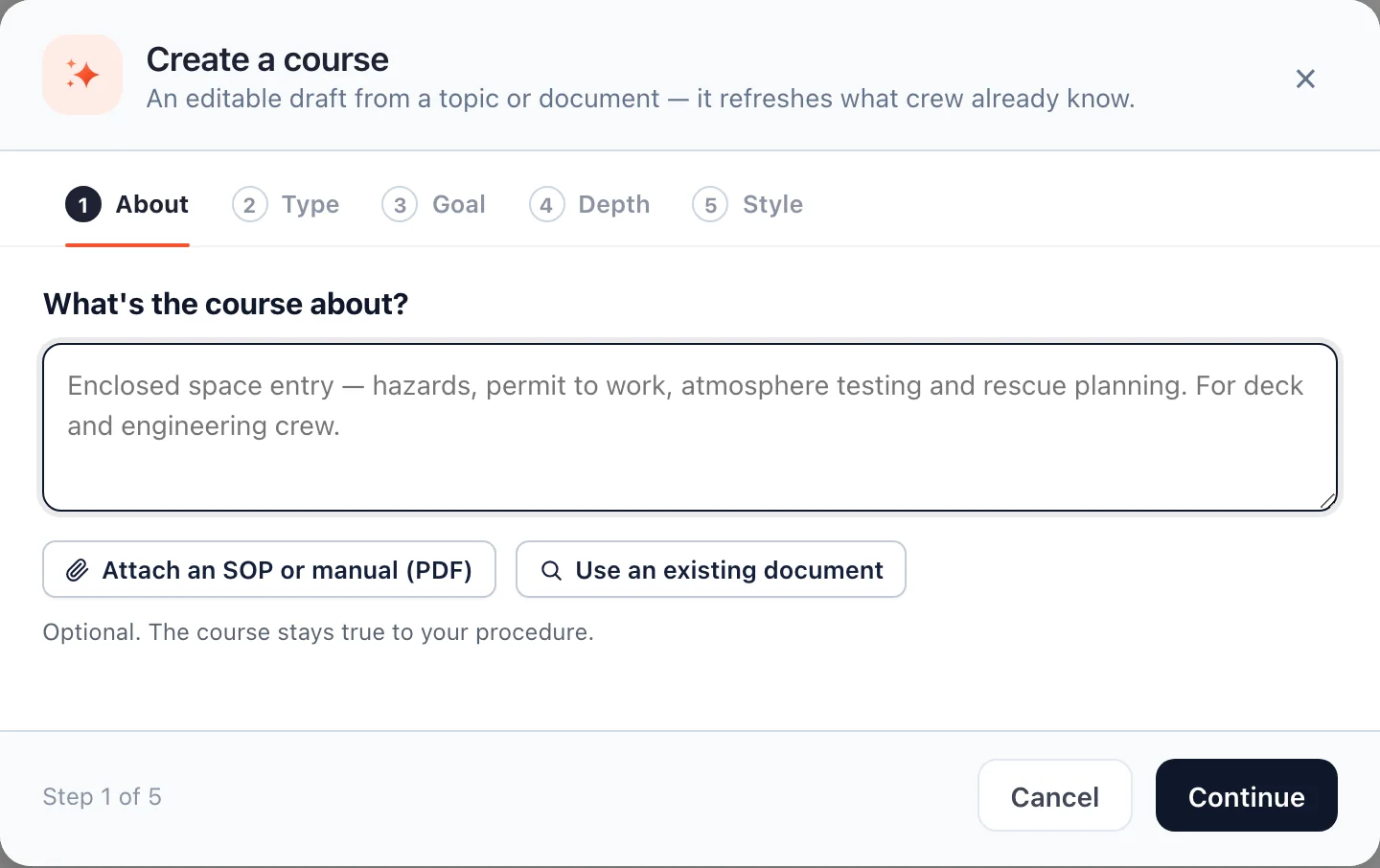The width and height of the screenshot is (1380, 868).
Task: Select the About step tab
Action: click(127, 204)
